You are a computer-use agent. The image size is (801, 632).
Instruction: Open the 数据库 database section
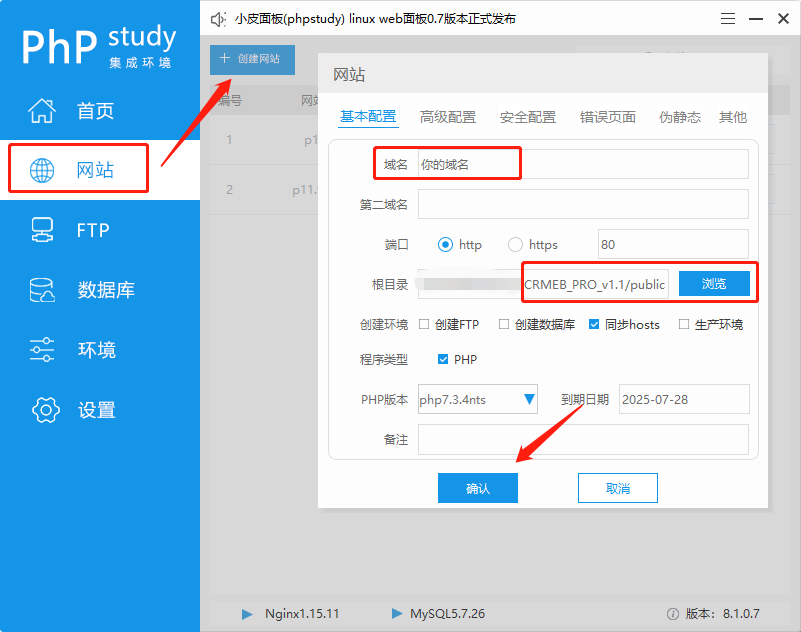[x=100, y=290]
